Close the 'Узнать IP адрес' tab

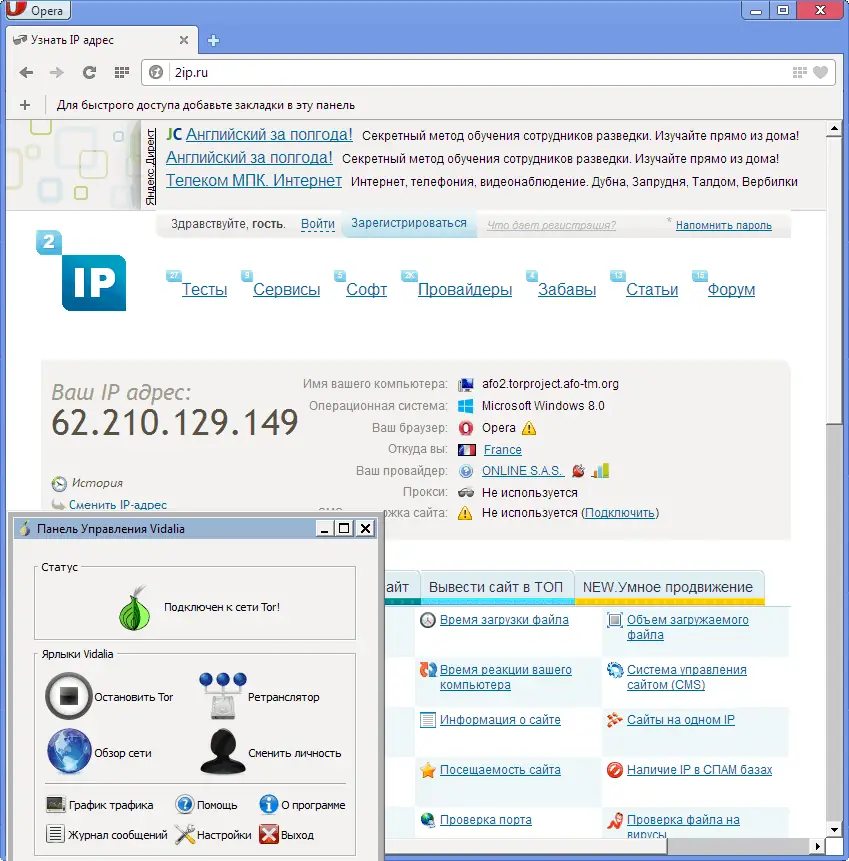pos(184,40)
